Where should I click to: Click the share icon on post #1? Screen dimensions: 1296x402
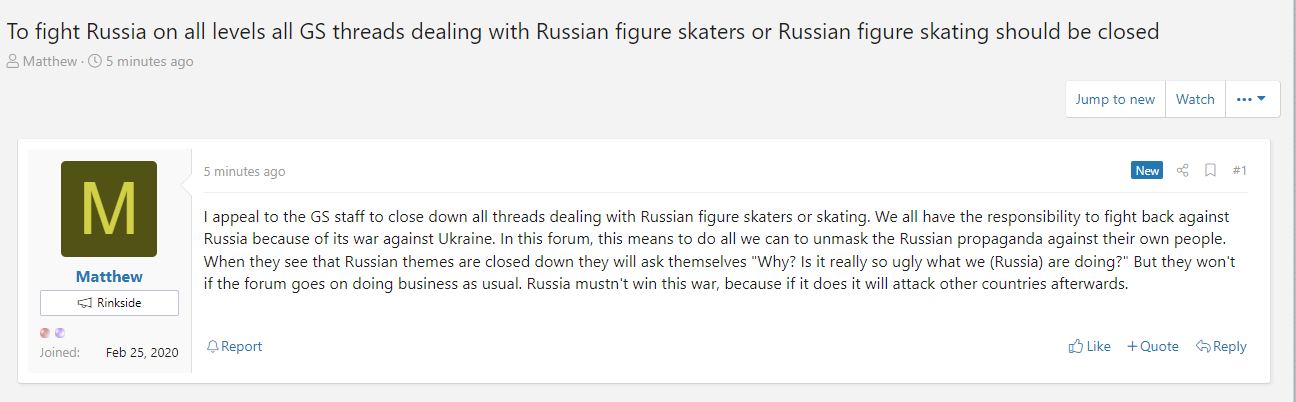(x=1183, y=171)
